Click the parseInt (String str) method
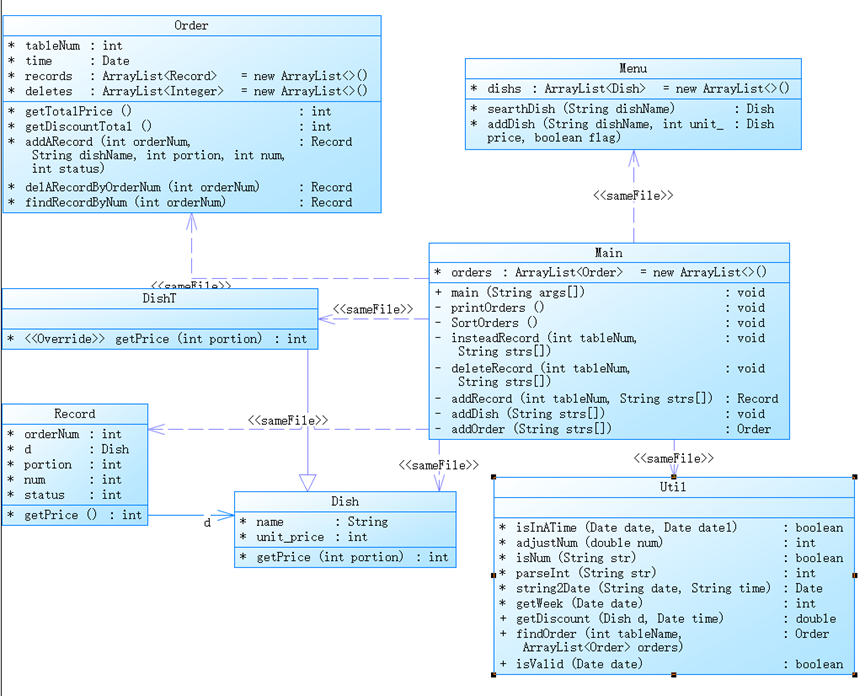Image resolution: width=865 pixels, height=696 pixels. [657, 573]
